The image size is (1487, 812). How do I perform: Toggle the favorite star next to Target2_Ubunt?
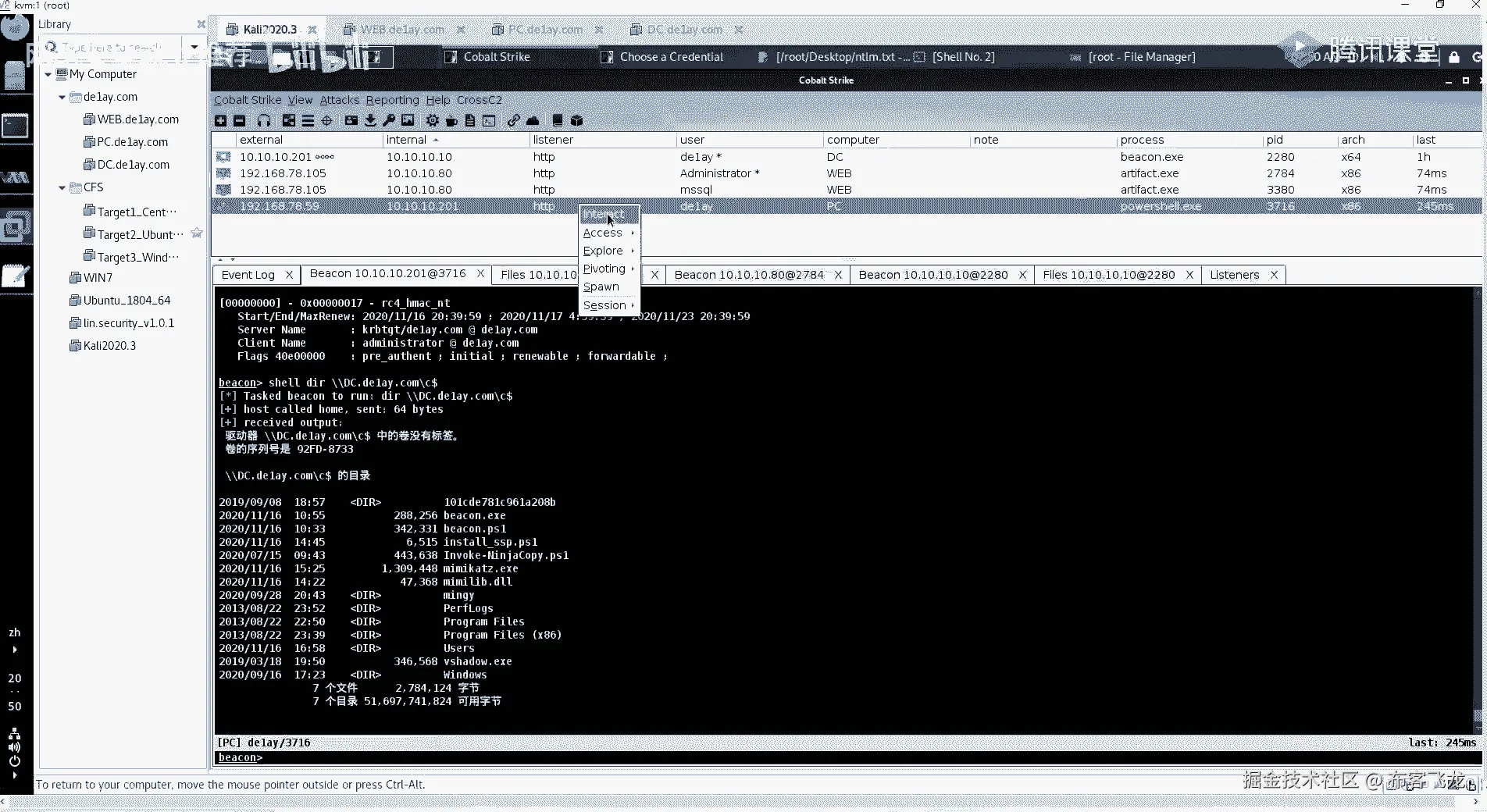click(x=197, y=233)
